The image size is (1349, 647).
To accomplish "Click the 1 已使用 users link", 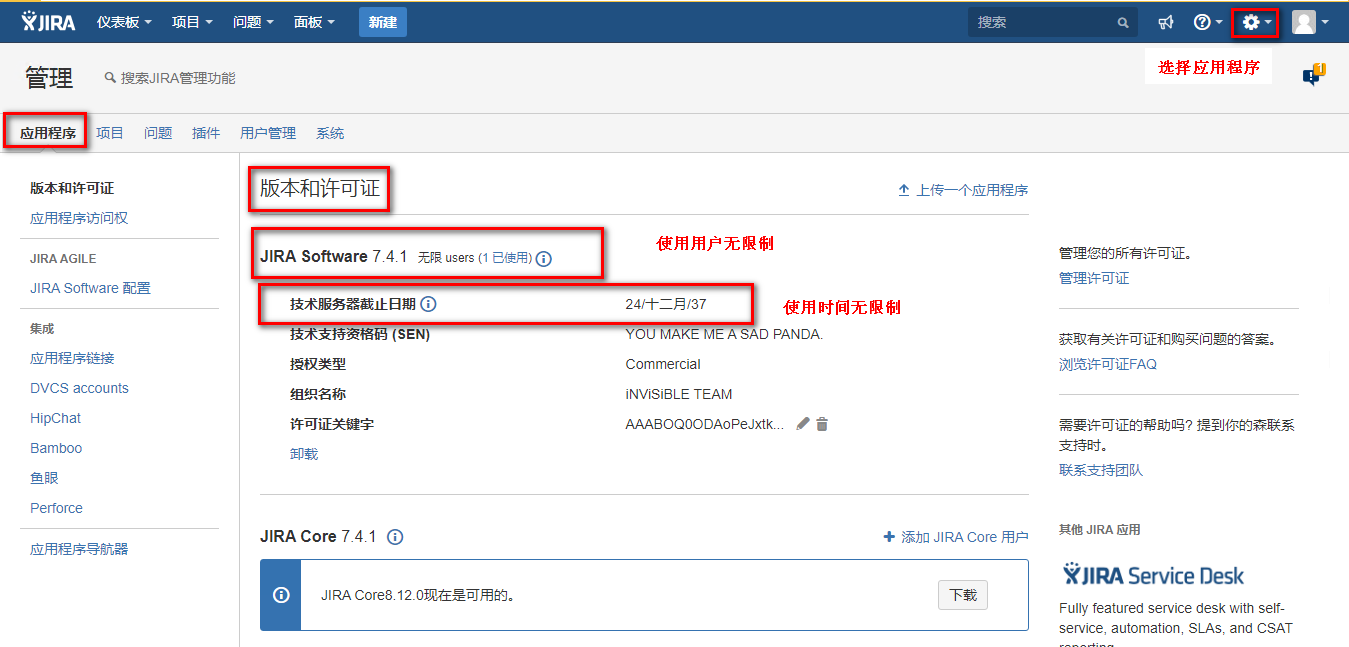I will (x=506, y=258).
